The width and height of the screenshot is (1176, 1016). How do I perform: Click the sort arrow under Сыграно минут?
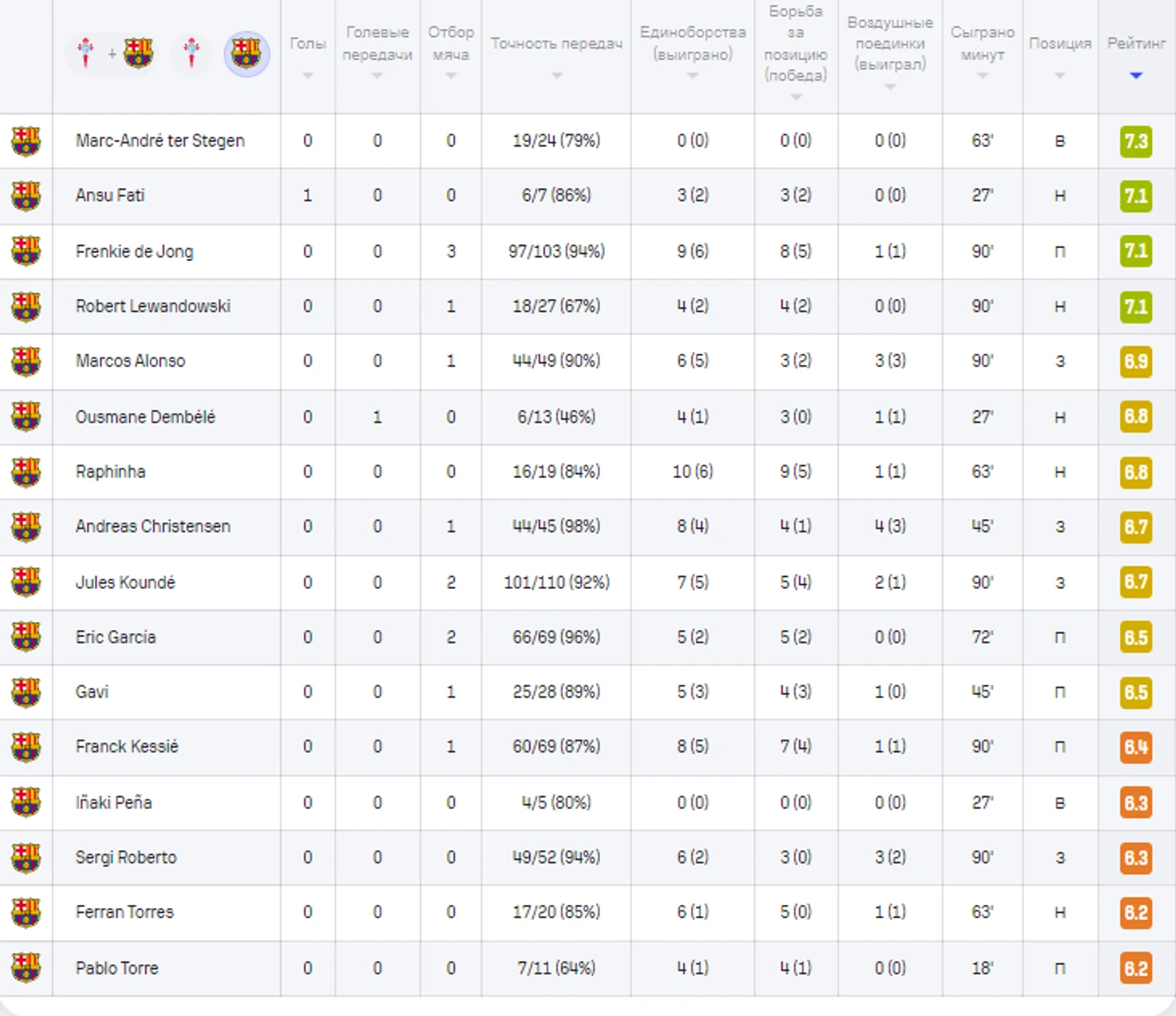point(982,76)
